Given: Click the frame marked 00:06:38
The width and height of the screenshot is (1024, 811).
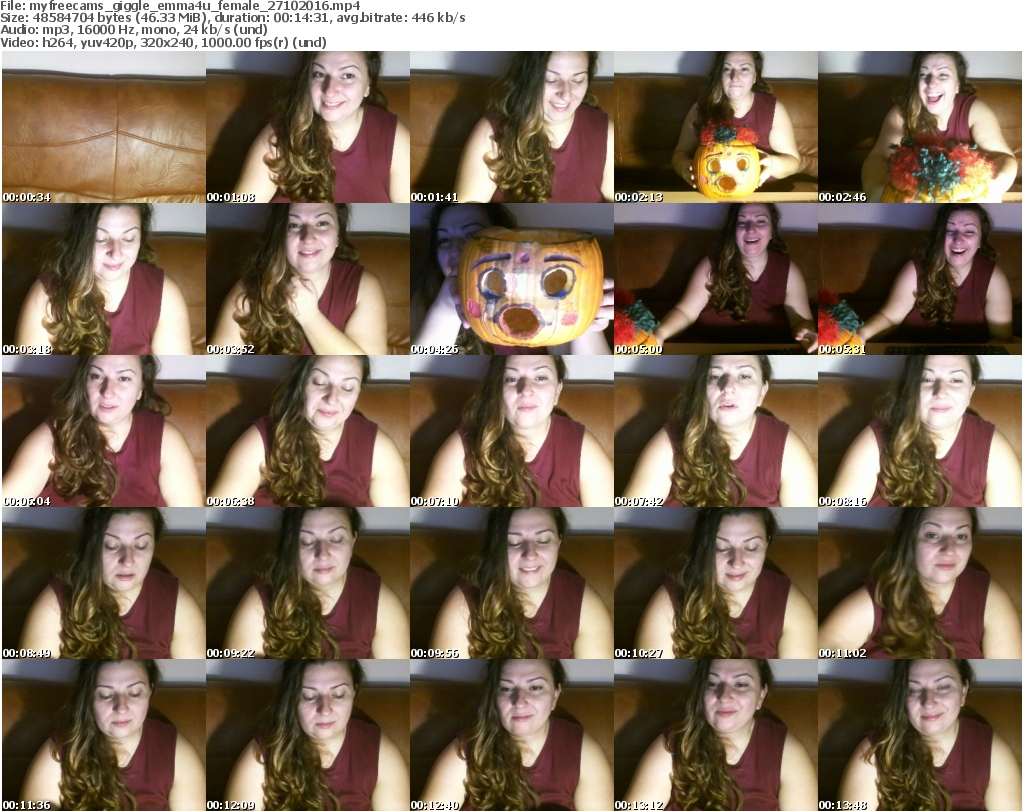Looking at the screenshot, I should coord(307,431).
